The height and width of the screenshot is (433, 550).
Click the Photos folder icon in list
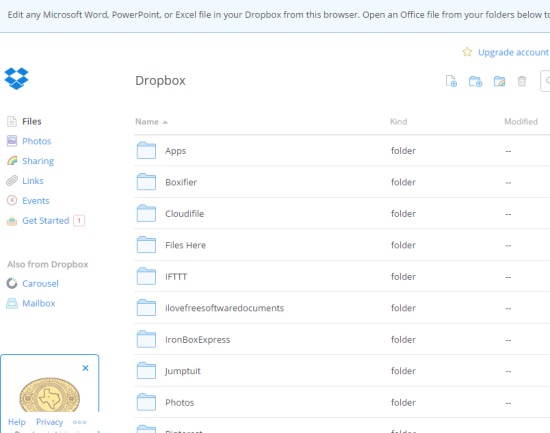click(146, 402)
